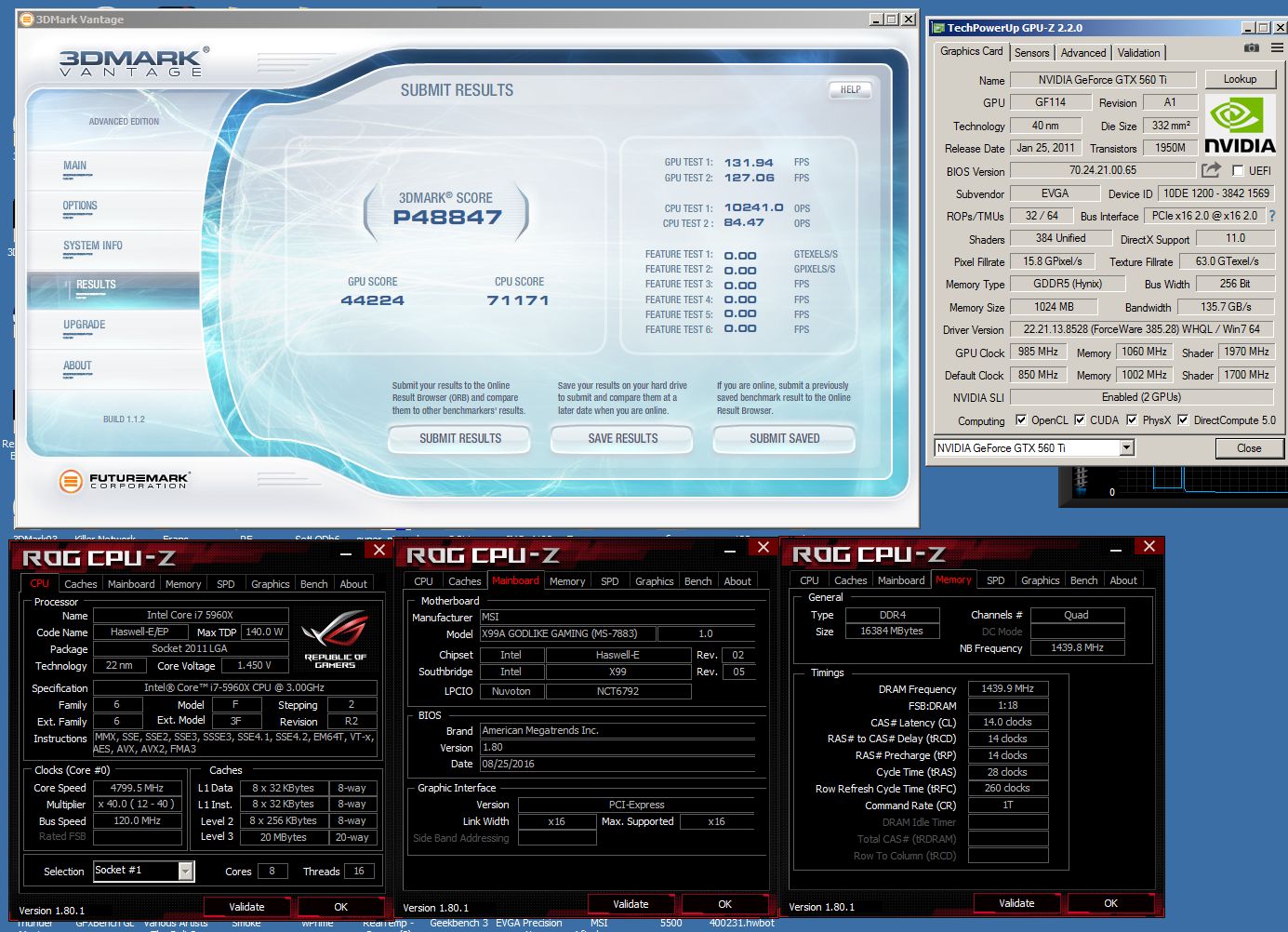This screenshot has width=1288, height=932.
Task: Click the NVIDIA logo in GPU-Z
Action: (x=1240, y=125)
